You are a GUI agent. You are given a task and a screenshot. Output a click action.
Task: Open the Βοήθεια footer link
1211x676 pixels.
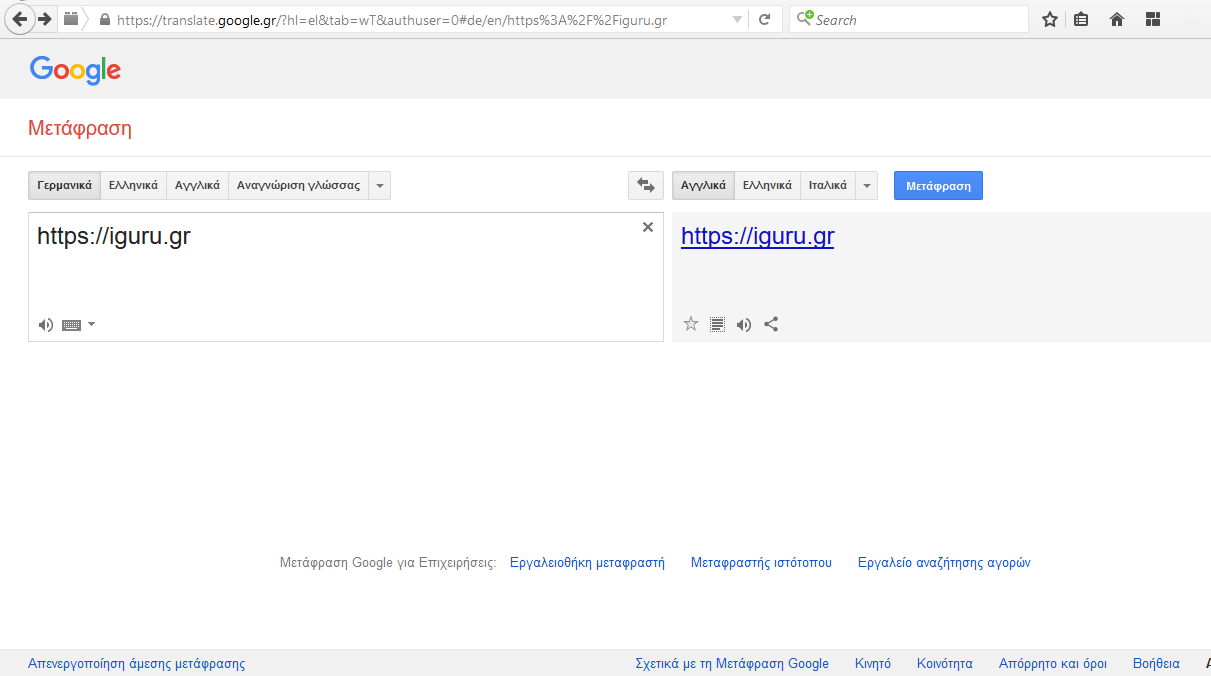tap(1156, 664)
